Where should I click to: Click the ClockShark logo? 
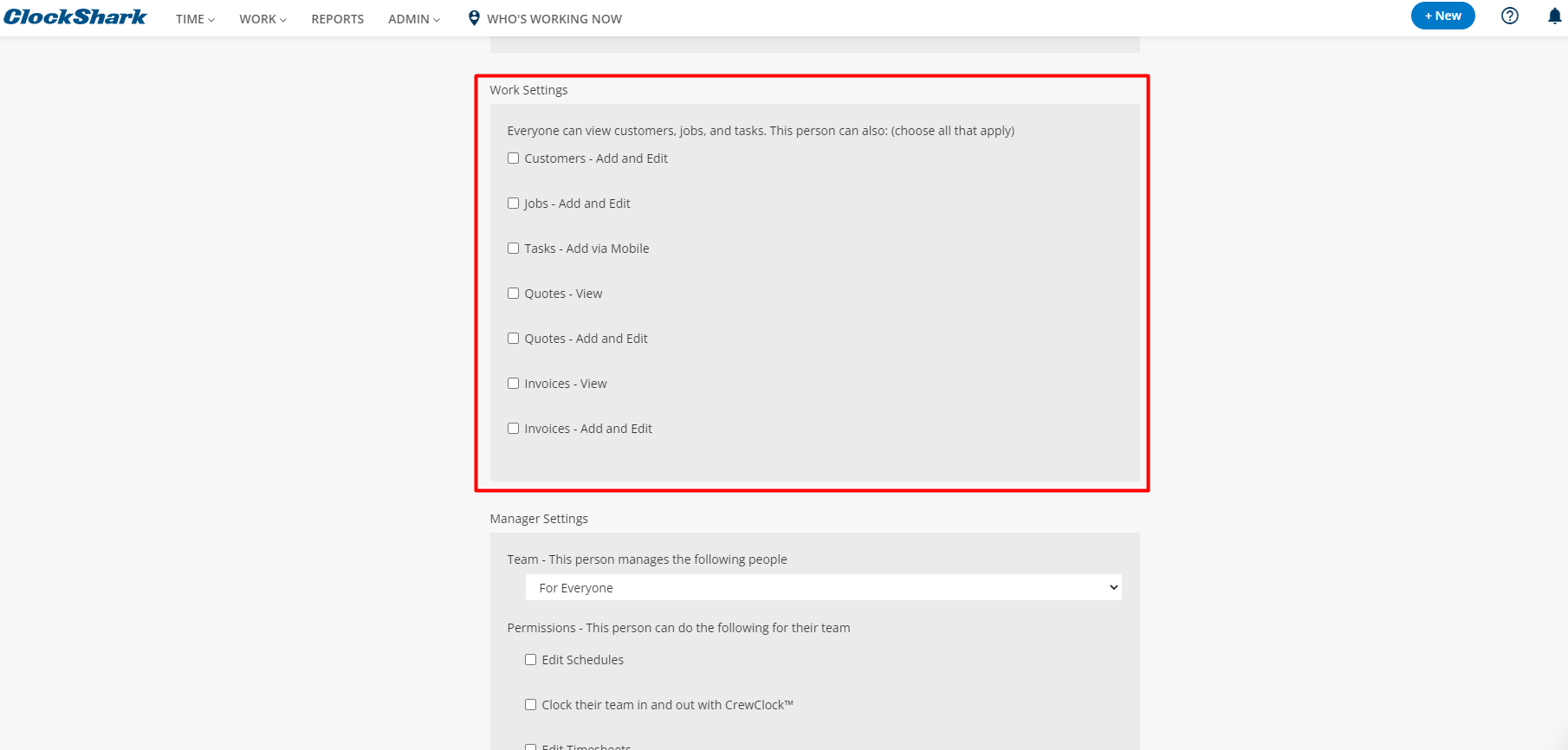point(75,17)
